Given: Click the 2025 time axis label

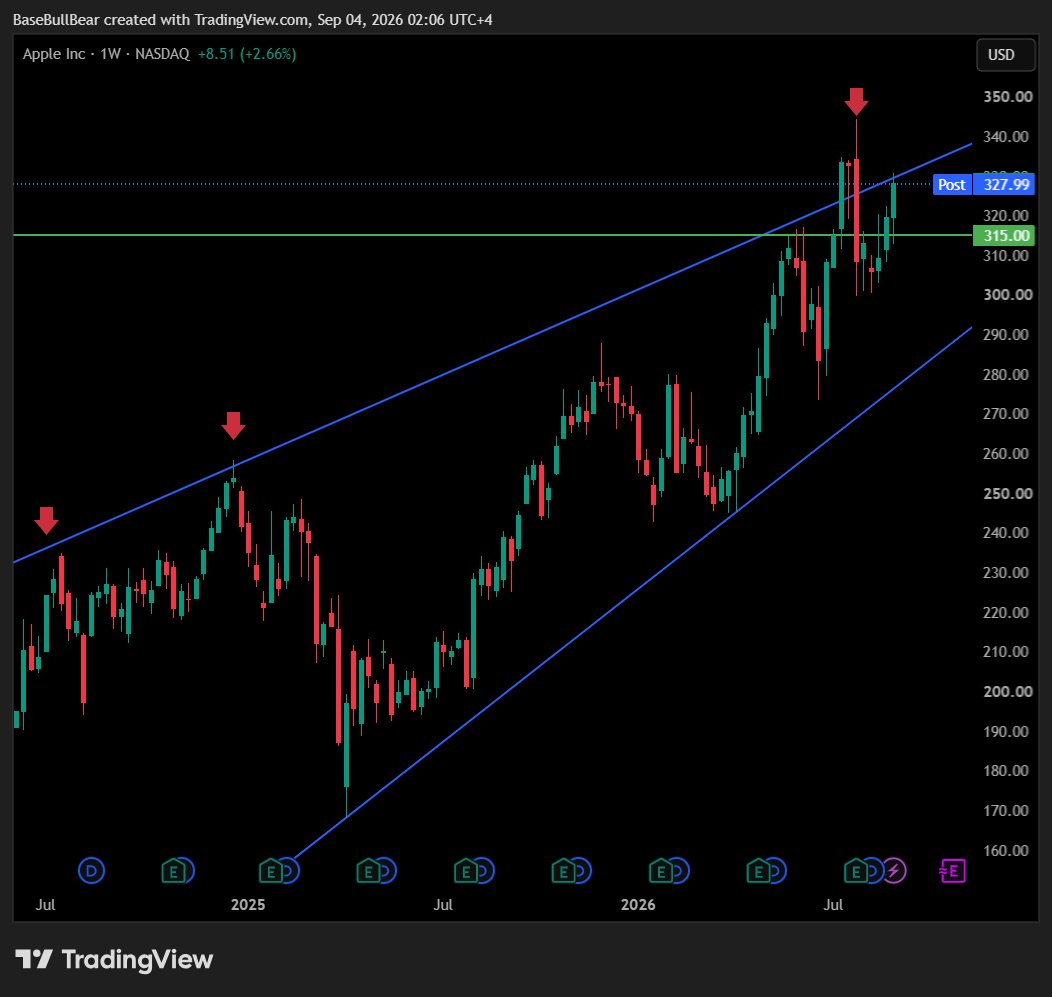Looking at the screenshot, I should pos(248,904).
